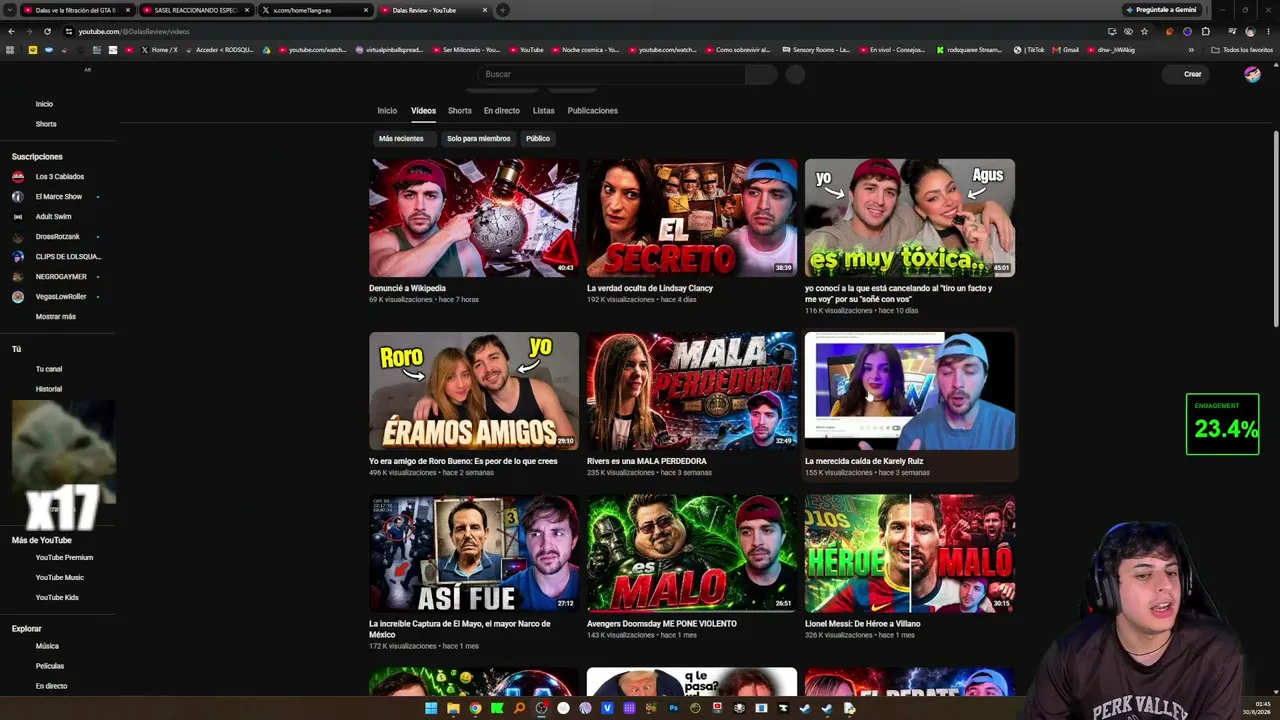Image resolution: width=1280 pixels, height=720 pixels.
Task: Open VegasLowRoller channel avatar
Action: (x=18, y=297)
